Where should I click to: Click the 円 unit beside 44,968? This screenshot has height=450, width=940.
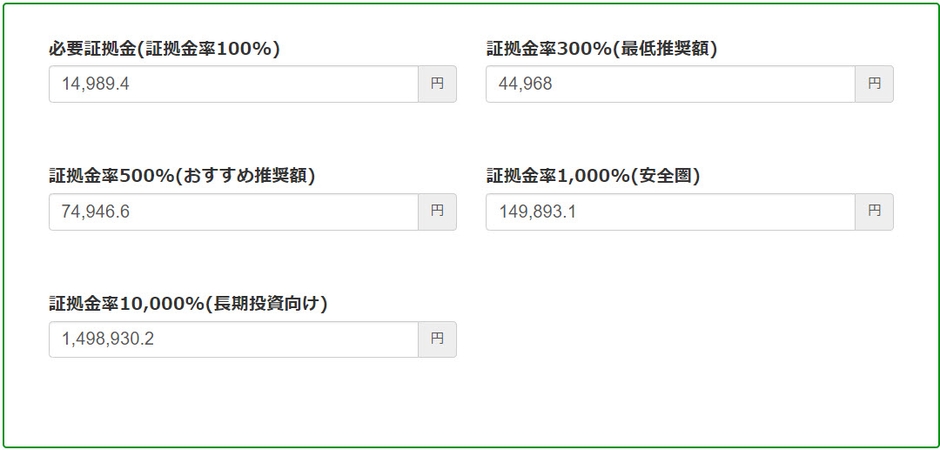click(x=874, y=85)
